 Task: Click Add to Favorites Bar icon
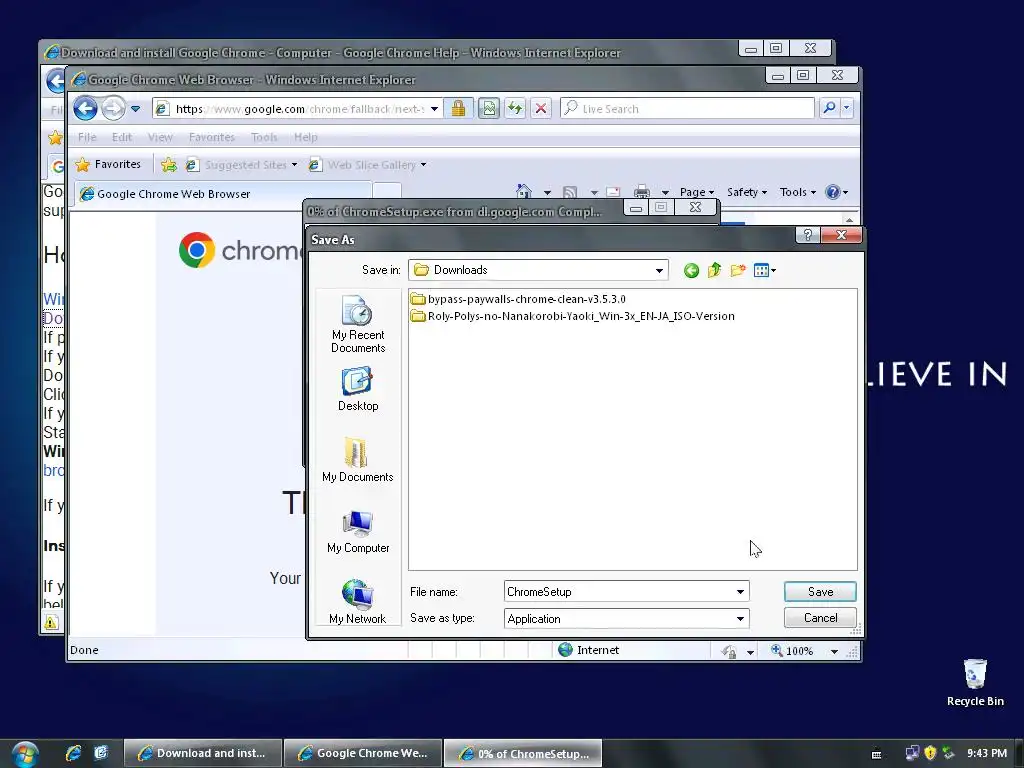[168, 165]
